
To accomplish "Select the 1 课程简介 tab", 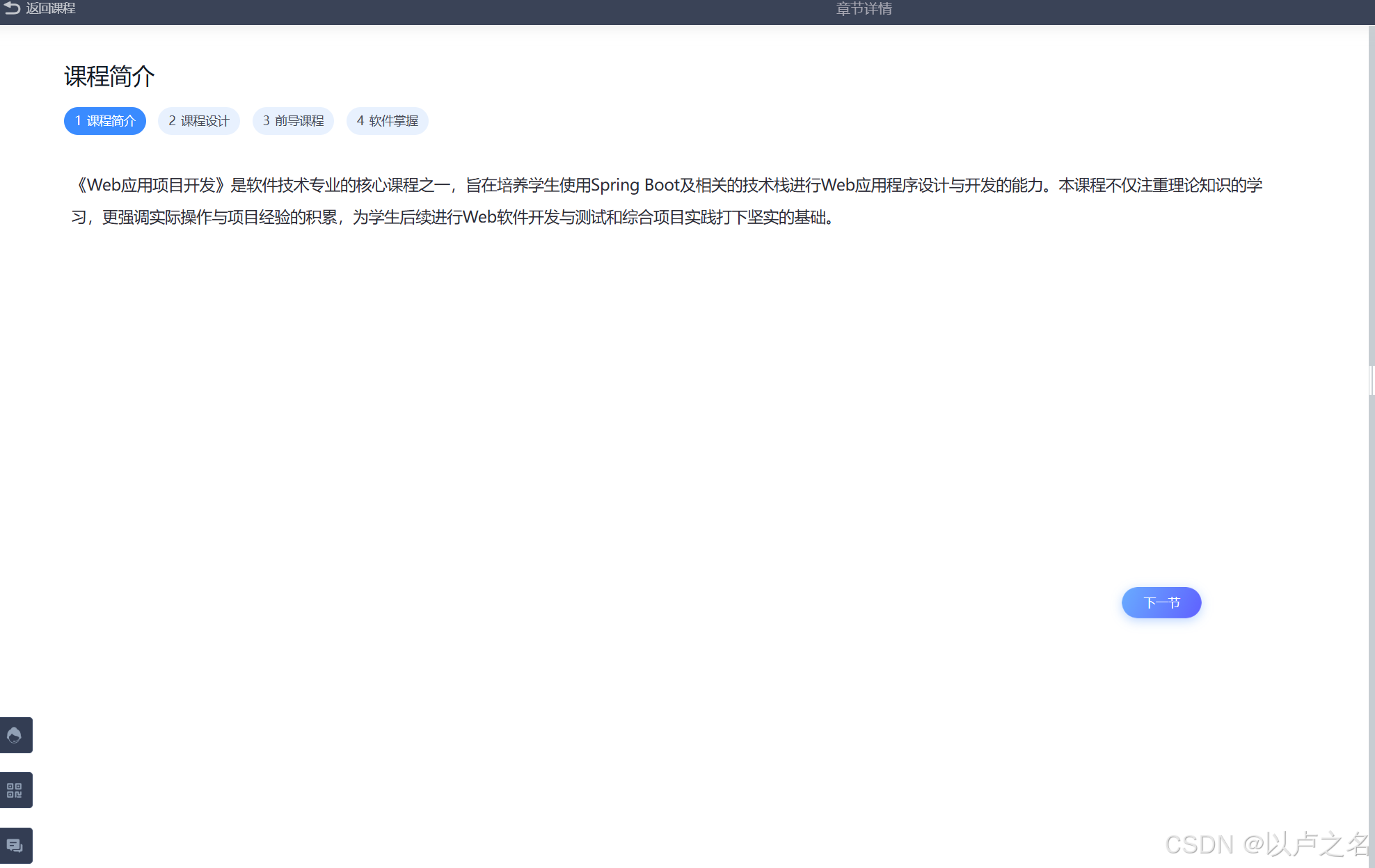I will pyautogui.click(x=105, y=121).
